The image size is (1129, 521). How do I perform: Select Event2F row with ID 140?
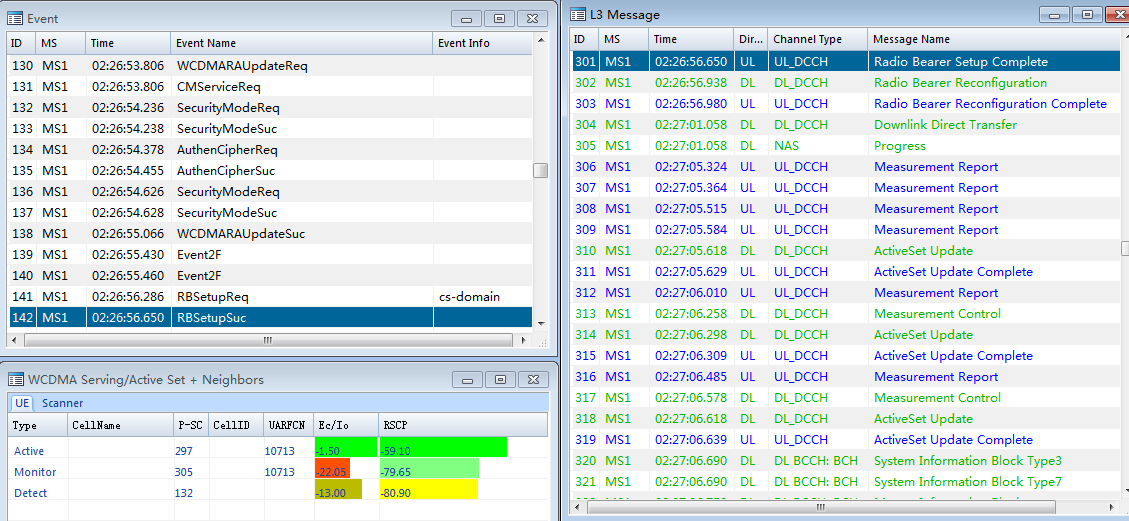(x=270, y=276)
